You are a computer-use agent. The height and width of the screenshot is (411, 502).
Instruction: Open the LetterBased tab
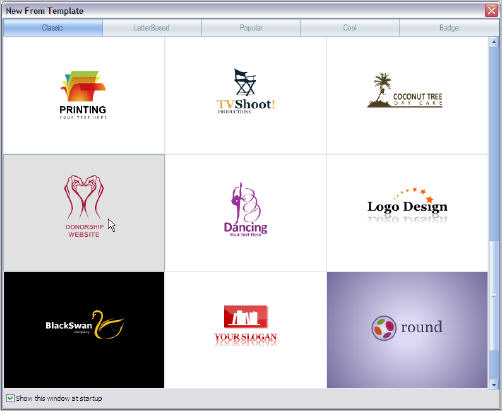click(x=152, y=28)
